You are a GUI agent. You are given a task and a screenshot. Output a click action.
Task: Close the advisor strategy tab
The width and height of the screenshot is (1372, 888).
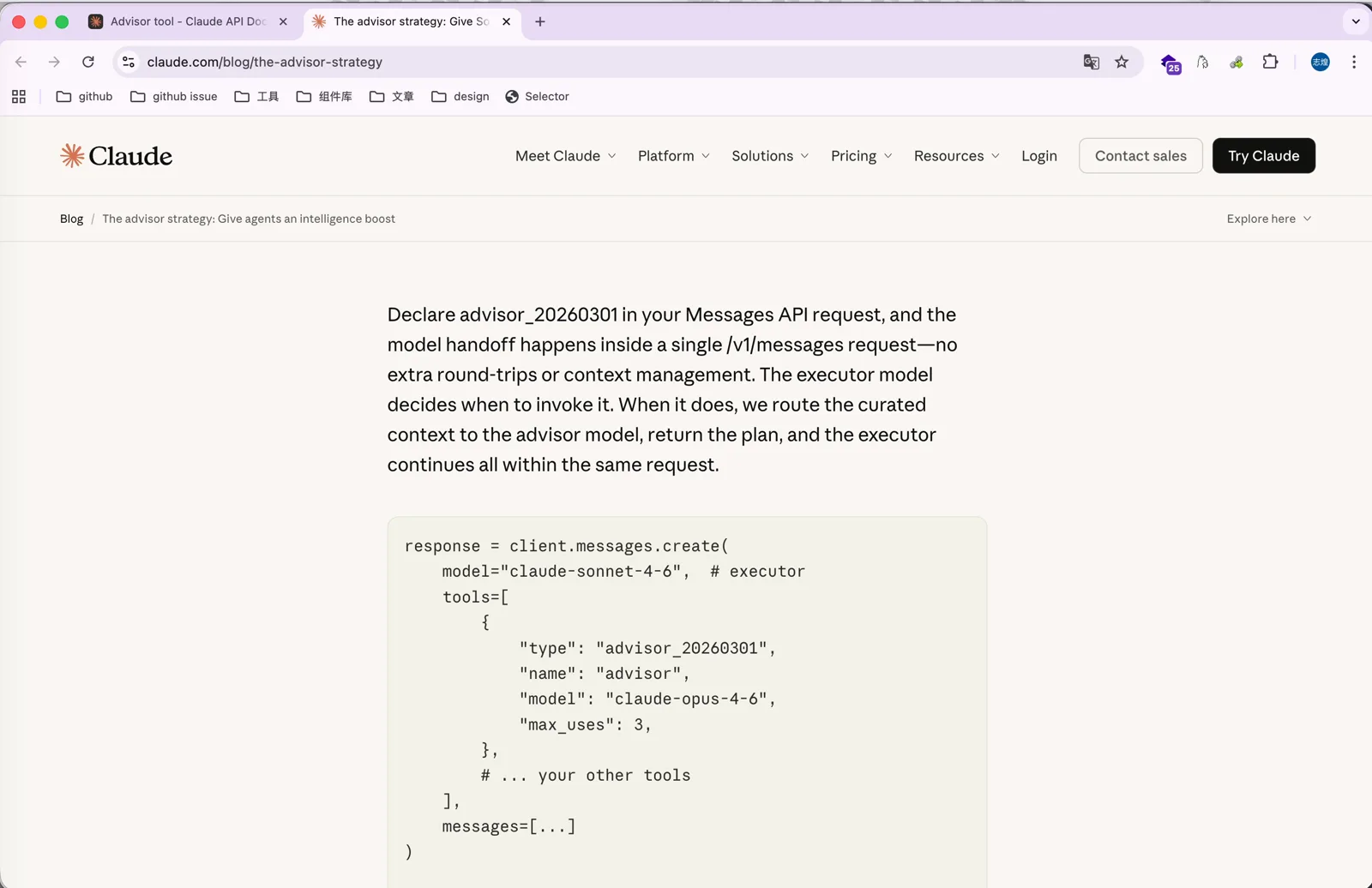click(506, 21)
